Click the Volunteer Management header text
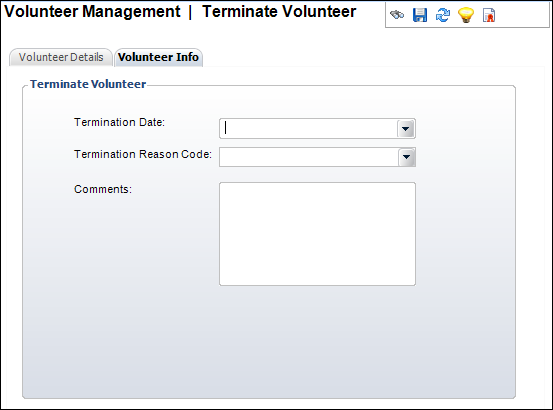 pos(92,11)
